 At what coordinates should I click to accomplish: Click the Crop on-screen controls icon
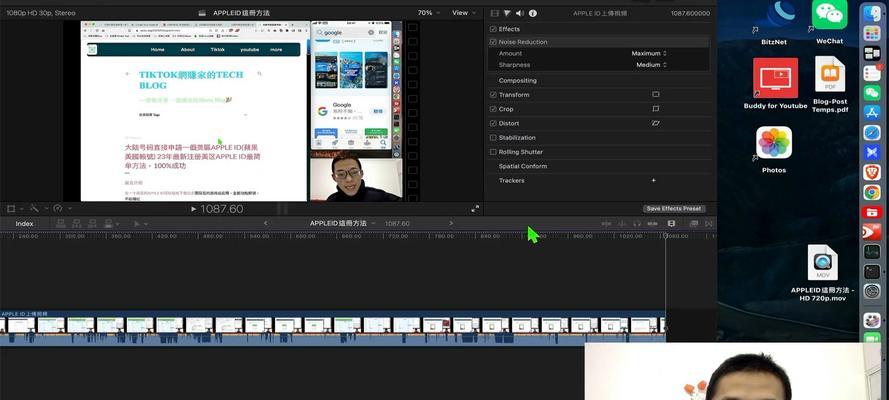655,109
